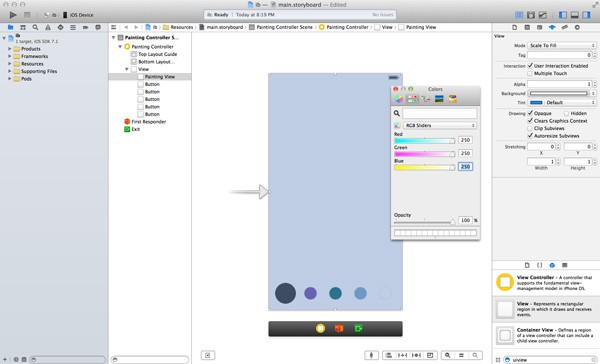Switch to Color Palettes tab in Colors
The width and height of the screenshot is (600, 364).
[x=426, y=99]
